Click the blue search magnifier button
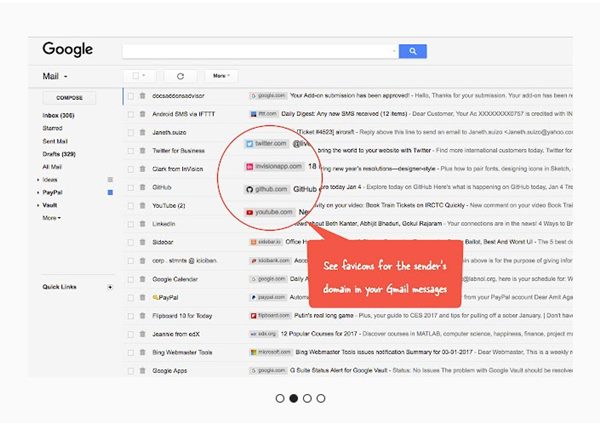This screenshot has width=600, height=423. [412, 51]
